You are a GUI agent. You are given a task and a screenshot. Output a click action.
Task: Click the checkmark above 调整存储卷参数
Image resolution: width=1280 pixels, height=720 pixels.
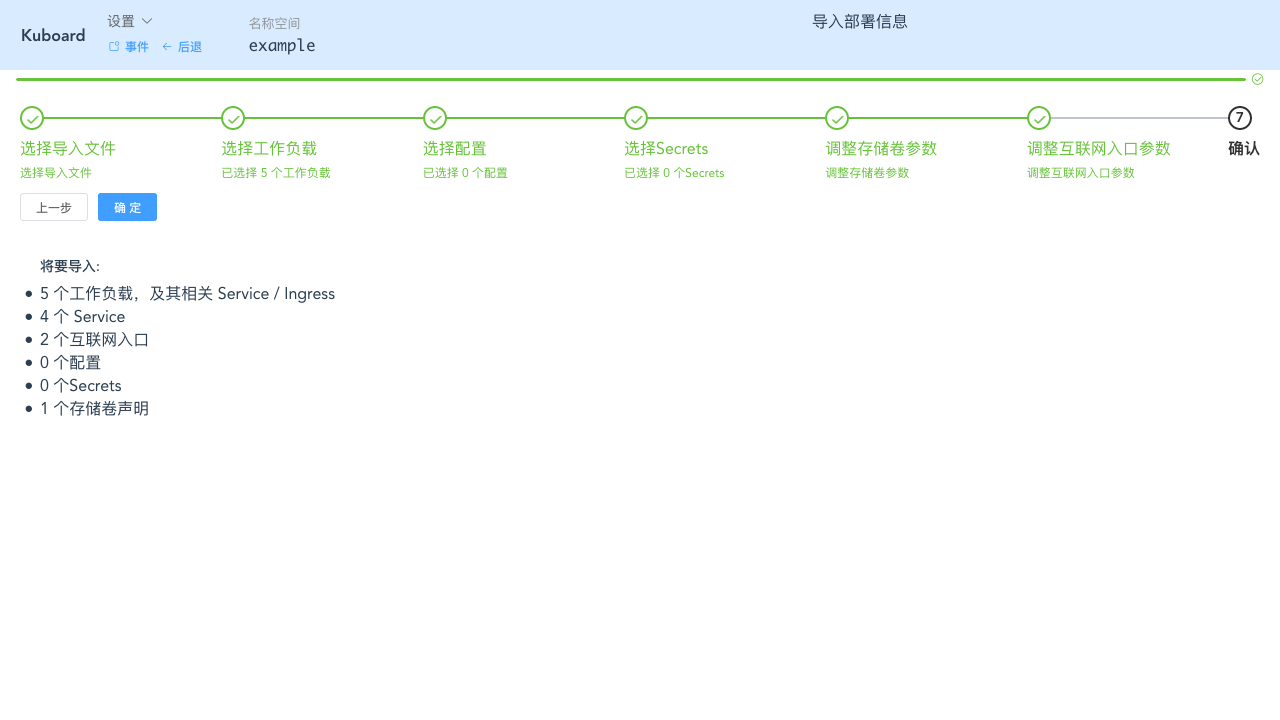(x=837, y=118)
